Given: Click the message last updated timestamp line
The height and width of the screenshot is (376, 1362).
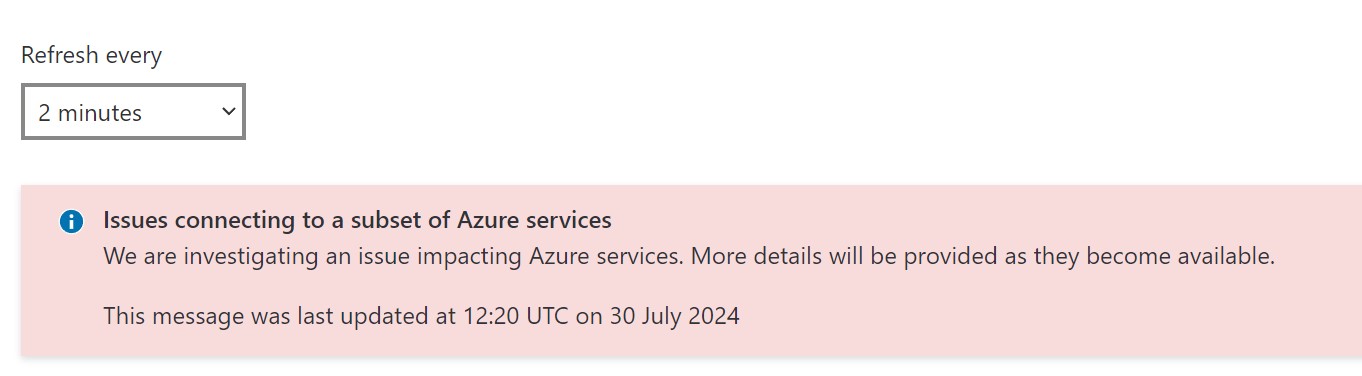Looking at the screenshot, I should click(421, 317).
